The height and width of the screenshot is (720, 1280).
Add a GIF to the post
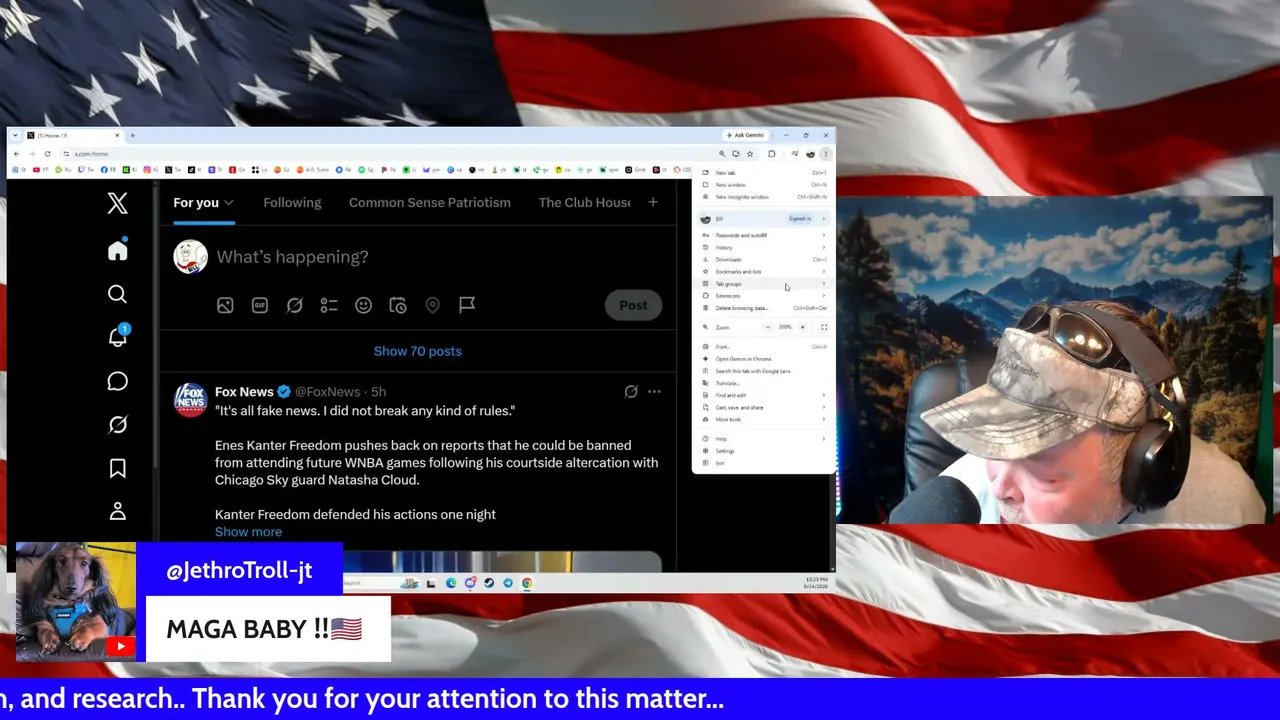259,305
